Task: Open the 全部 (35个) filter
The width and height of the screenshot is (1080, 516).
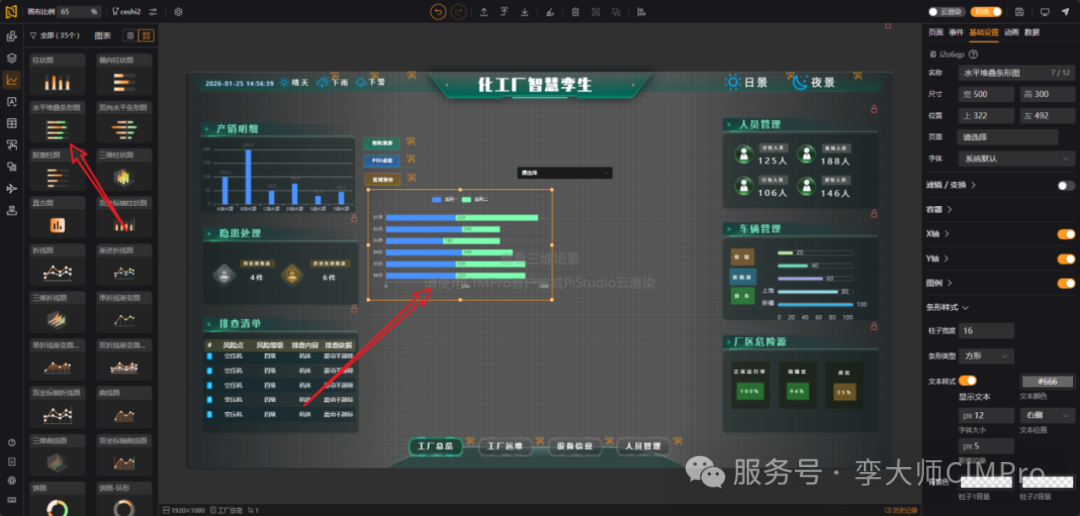Action: (54, 36)
